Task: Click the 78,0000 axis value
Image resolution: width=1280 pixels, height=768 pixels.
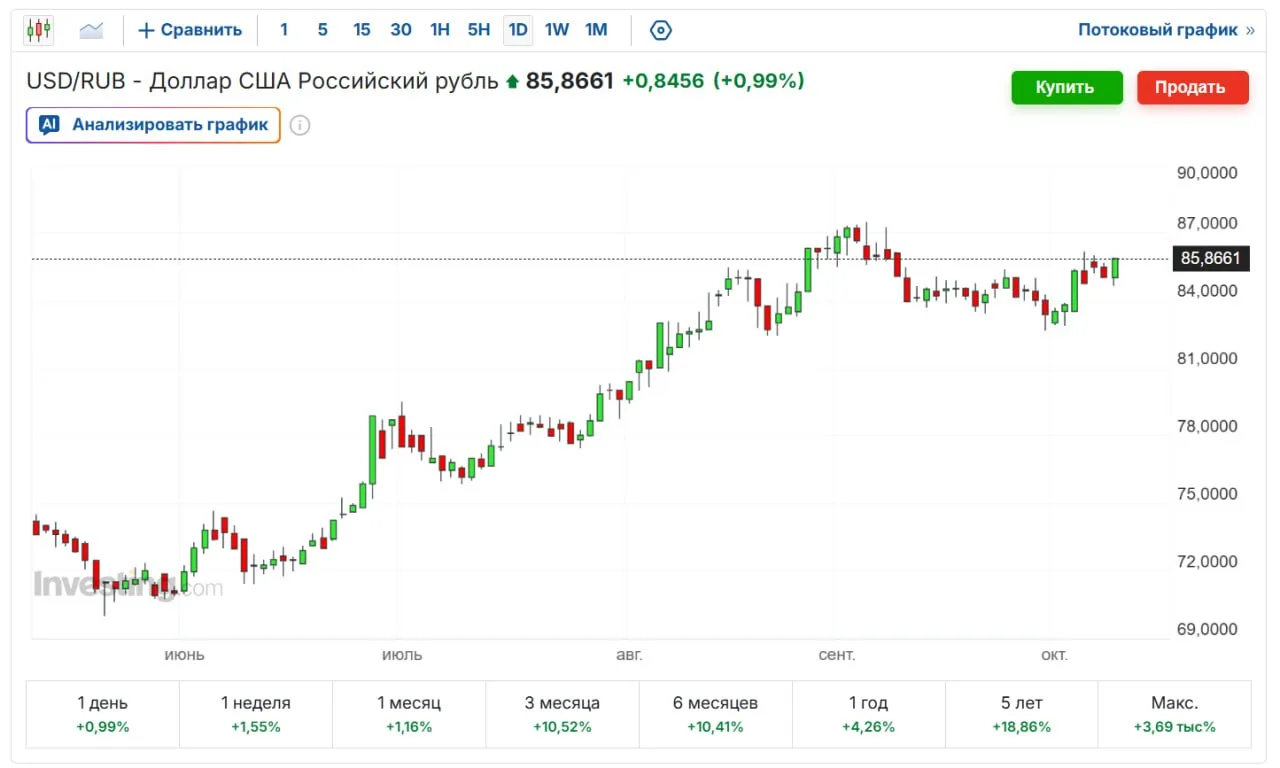Action: 1207,426
